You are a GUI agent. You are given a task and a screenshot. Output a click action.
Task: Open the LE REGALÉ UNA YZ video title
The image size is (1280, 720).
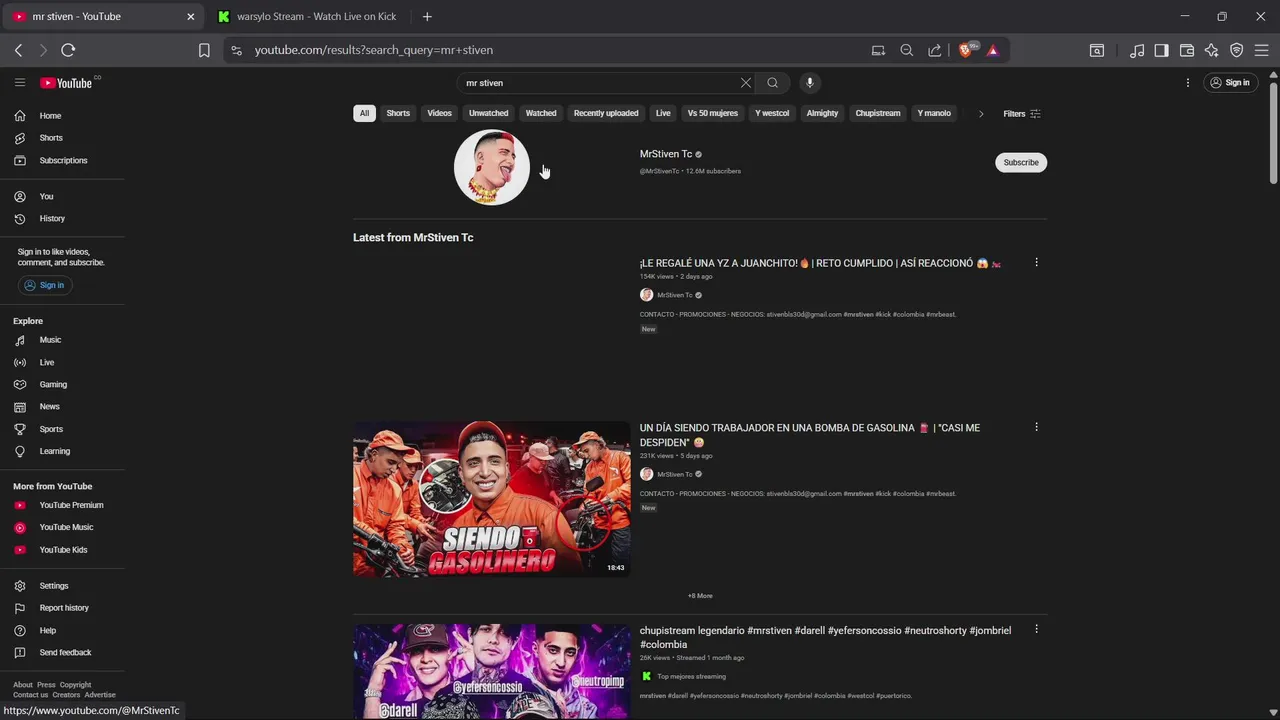click(x=820, y=263)
